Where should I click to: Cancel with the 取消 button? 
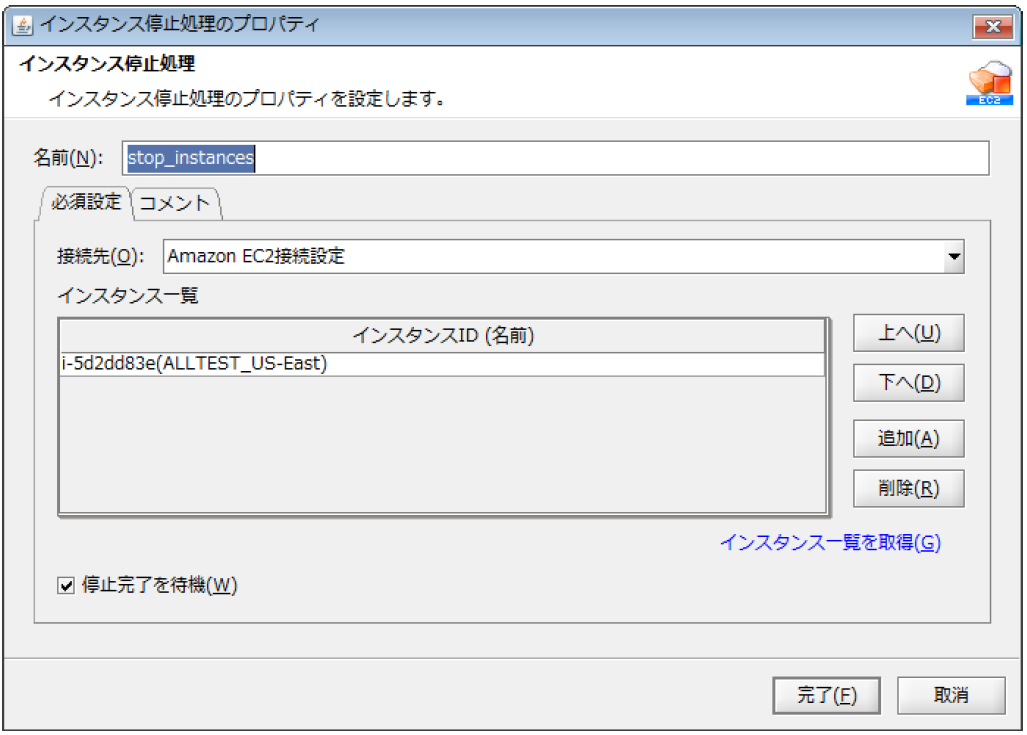(950, 695)
